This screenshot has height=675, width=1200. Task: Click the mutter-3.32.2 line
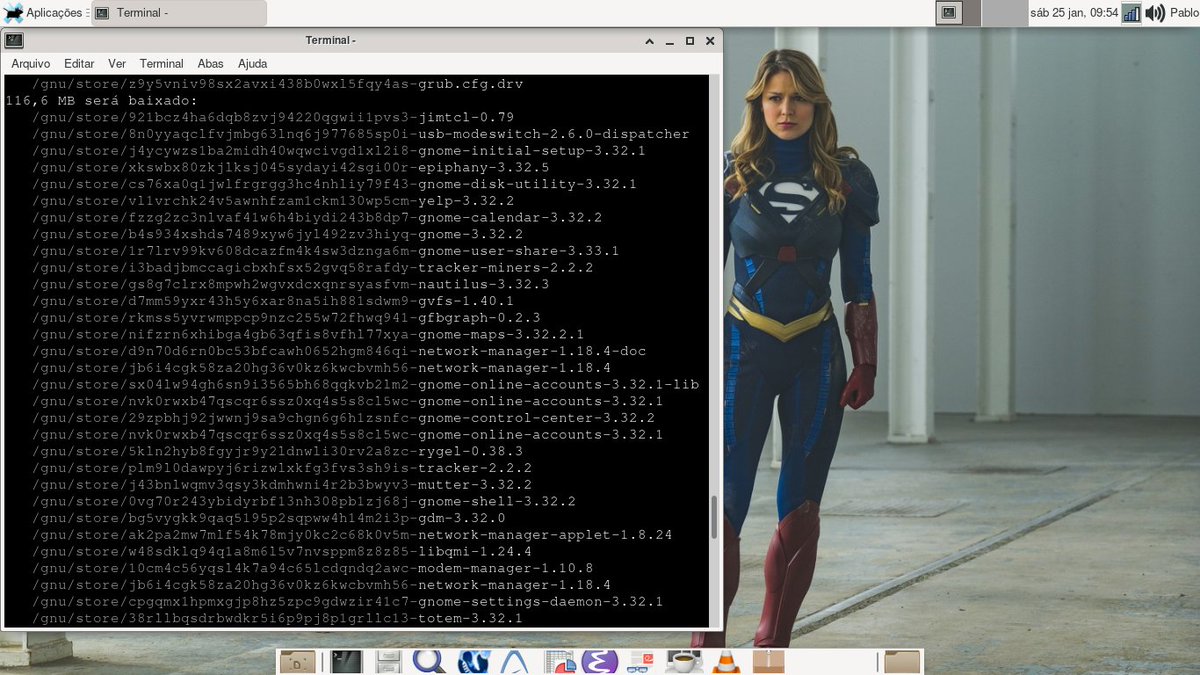282,484
